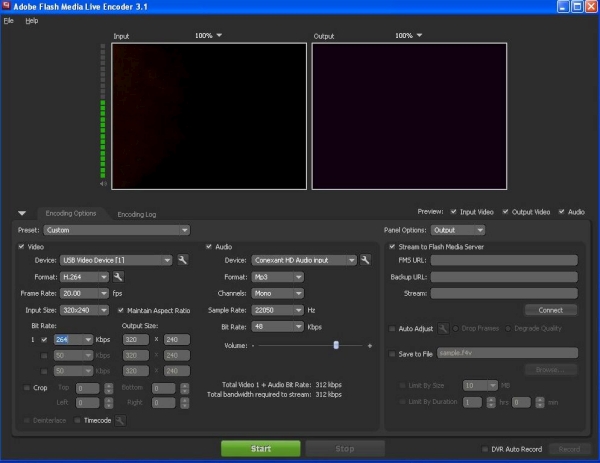Click the speaker icon below audio meter
The width and height of the screenshot is (600, 463).
[103, 184]
